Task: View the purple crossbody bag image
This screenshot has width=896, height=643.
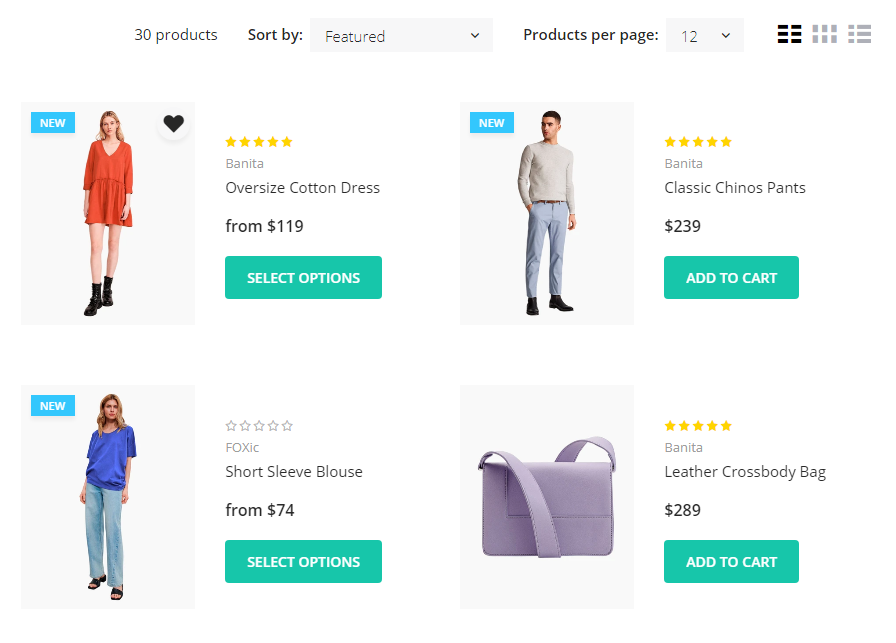Action: pyautogui.click(x=547, y=497)
